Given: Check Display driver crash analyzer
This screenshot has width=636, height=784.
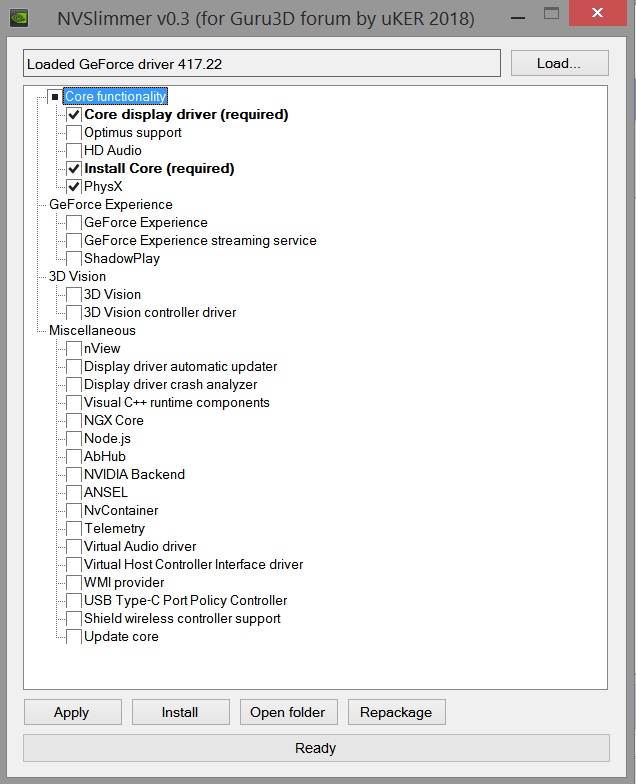Looking at the screenshot, I should pyautogui.click(x=74, y=384).
